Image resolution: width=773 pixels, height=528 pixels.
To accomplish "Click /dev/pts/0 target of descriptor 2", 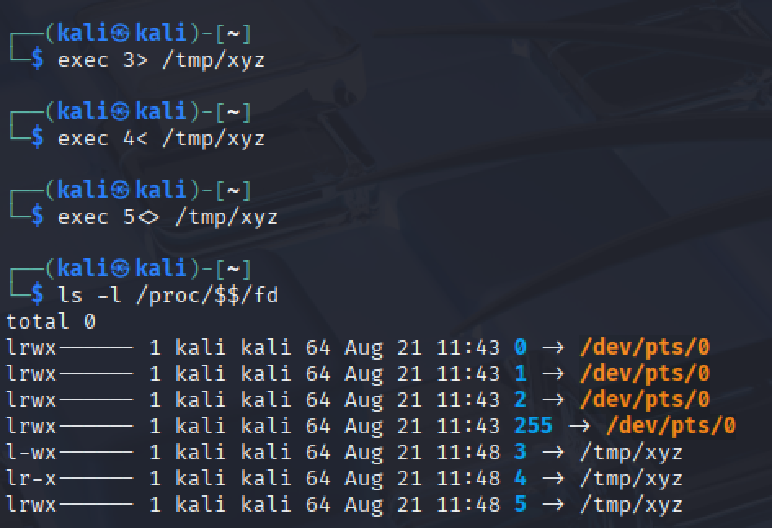I will pyautogui.click(x=645, y=400).
